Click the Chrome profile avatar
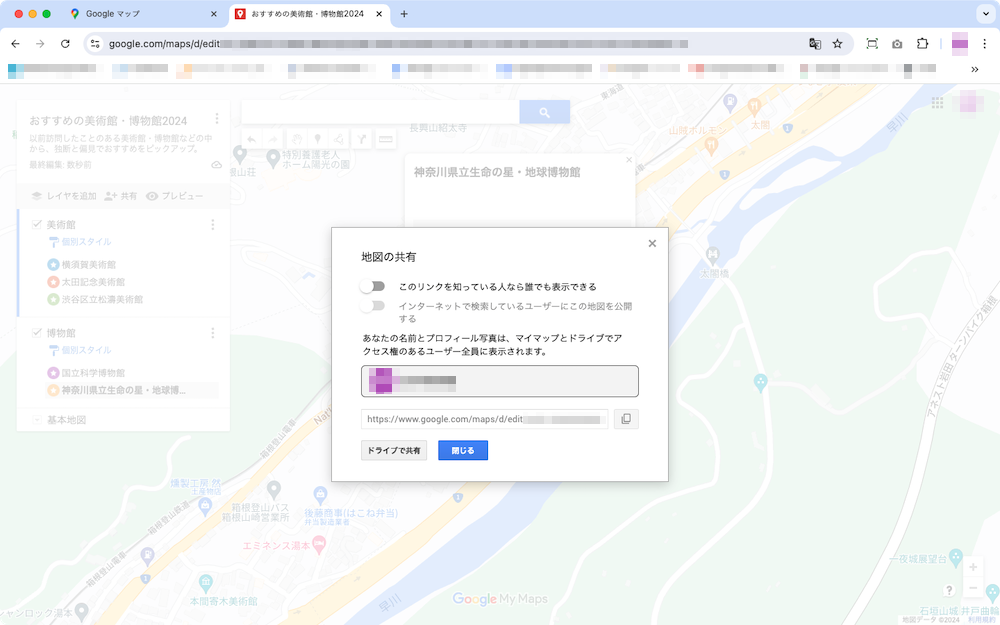The width and height of the screenshot is (1000, 625). (x=959, y=43)
